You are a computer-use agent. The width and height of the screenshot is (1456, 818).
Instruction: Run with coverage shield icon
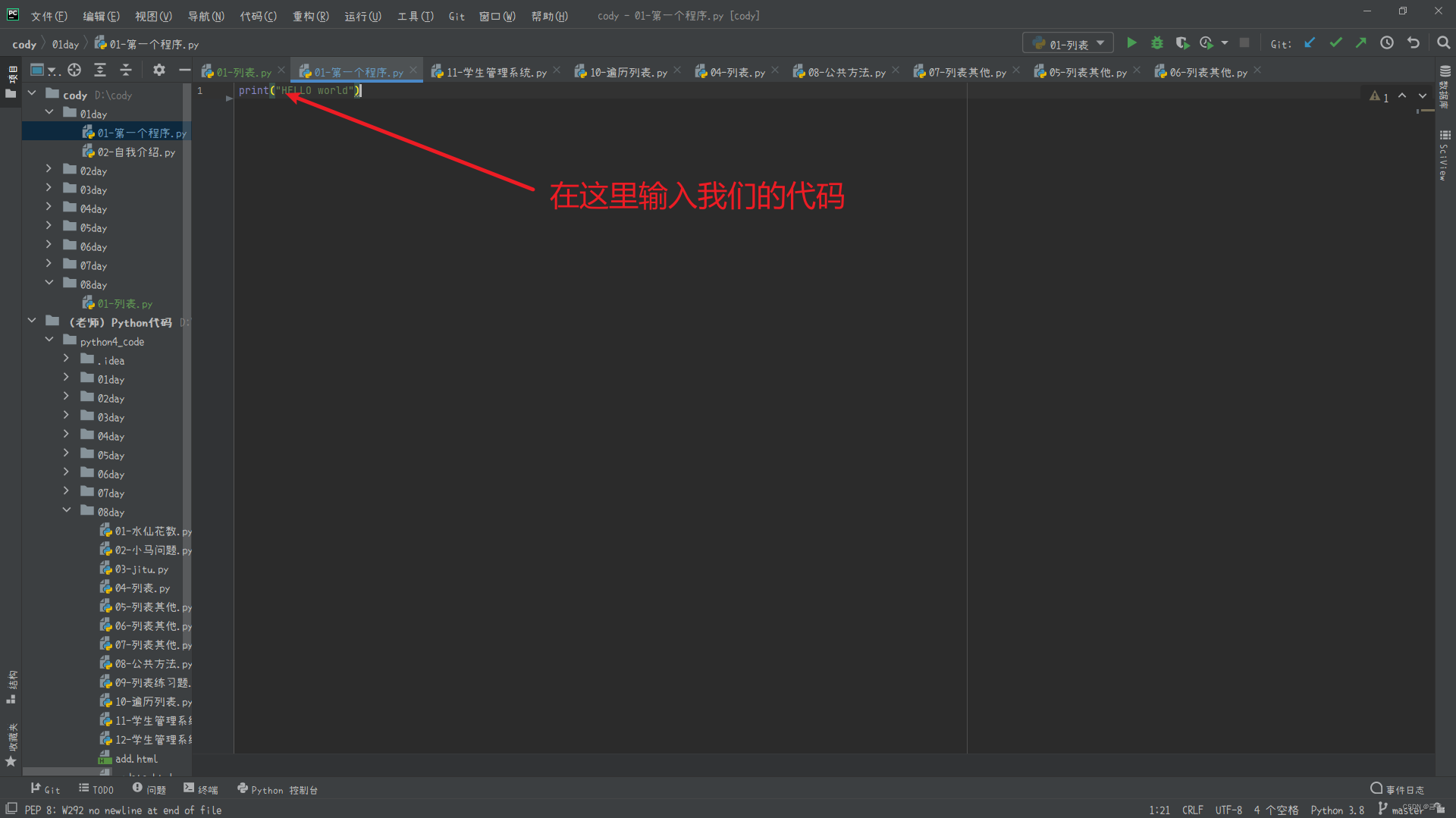pos(1182,43)
